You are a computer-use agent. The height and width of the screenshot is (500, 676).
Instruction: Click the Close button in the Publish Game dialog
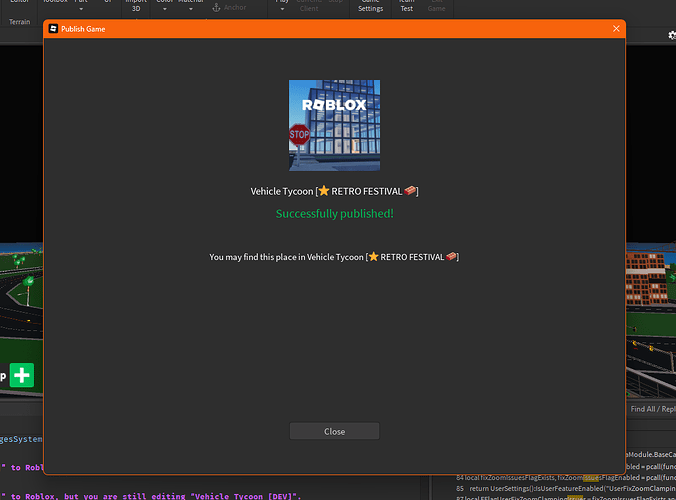click(x=334, y=431)
